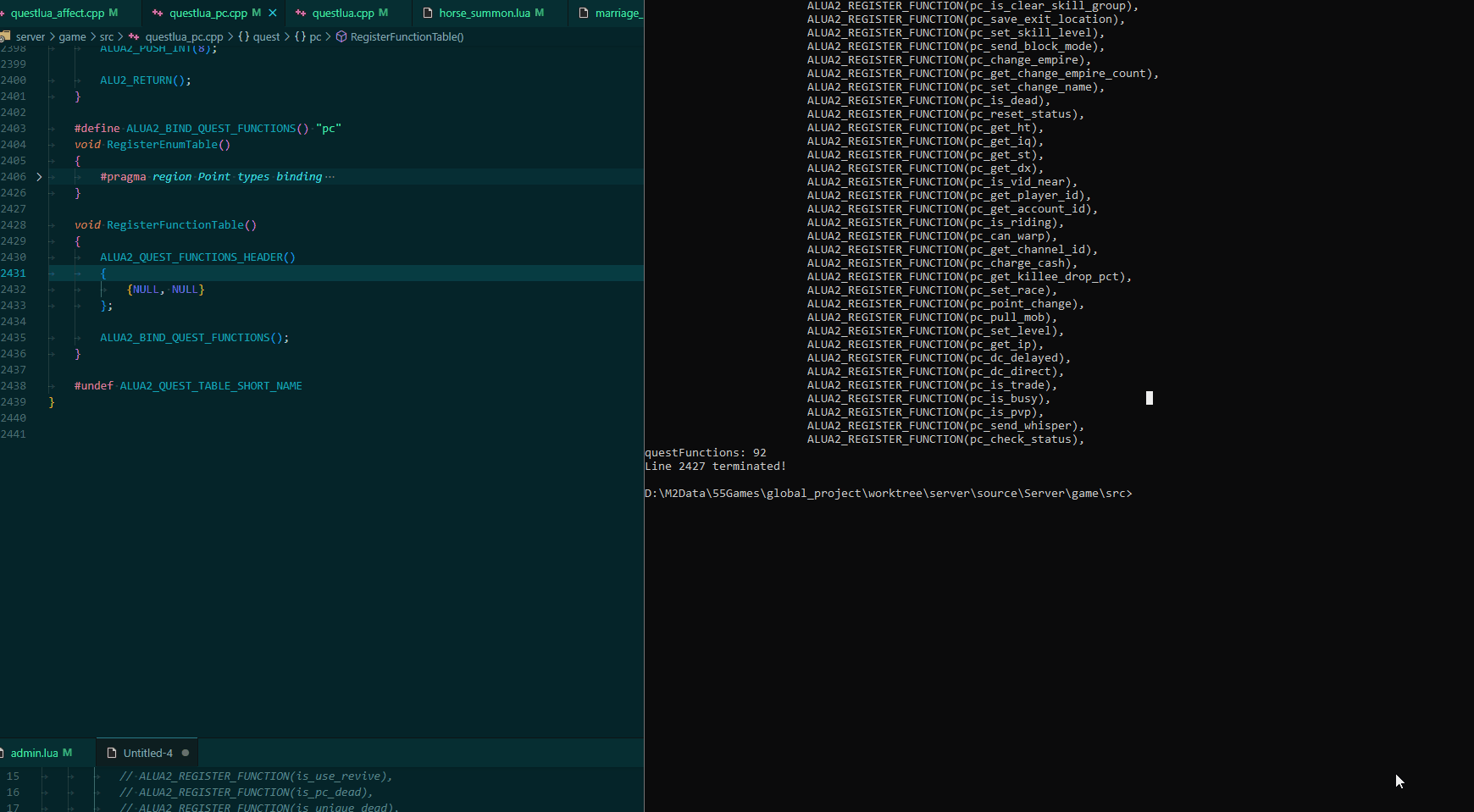Click the file icon on horse_summon.lua tab
Viewport: 1474px width, 812px height.
tap(428, 13)
